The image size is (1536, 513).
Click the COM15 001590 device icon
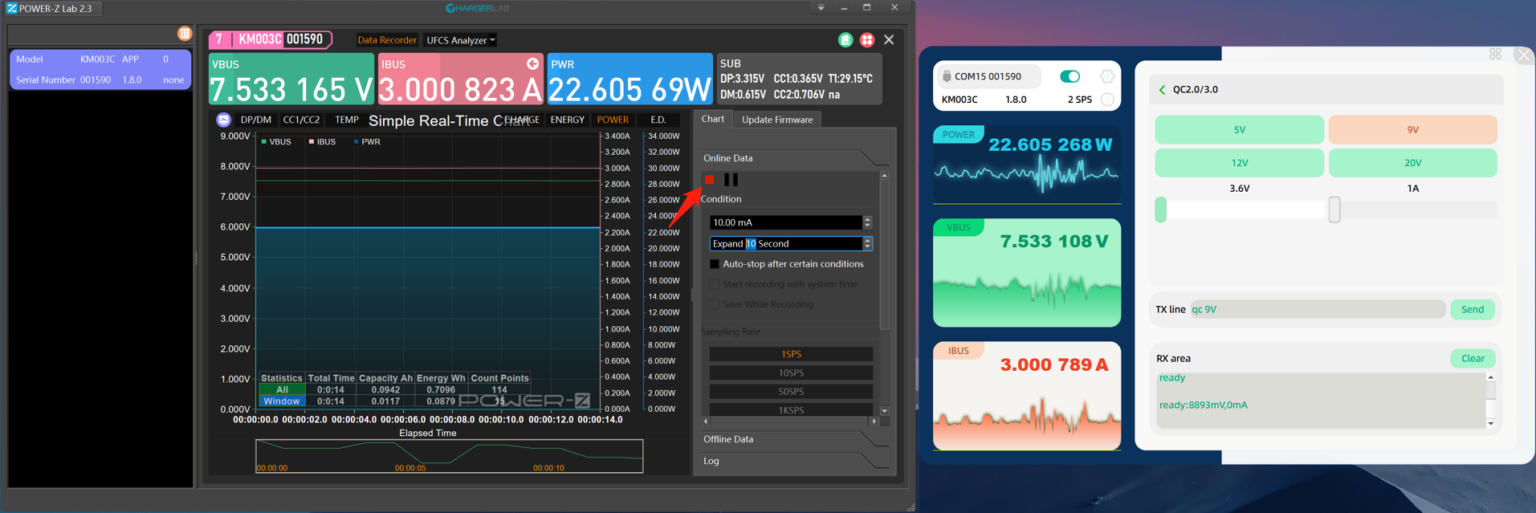(947, 76)
